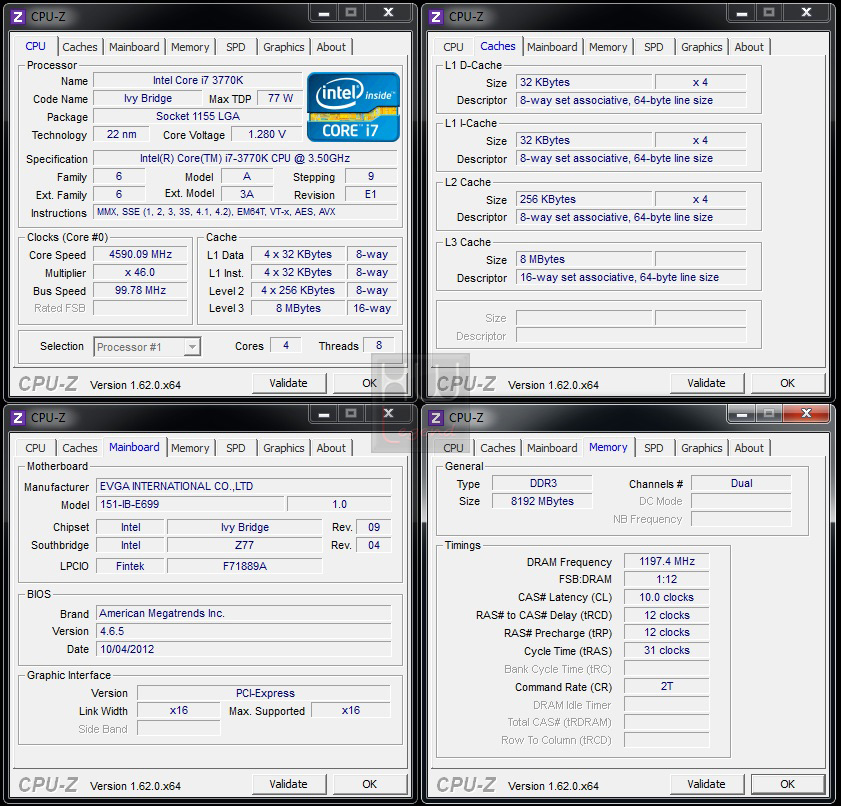Viewport: 841px width, 806px height.
Task: Click OK in the Mainboard window
Action: (370, 784)
